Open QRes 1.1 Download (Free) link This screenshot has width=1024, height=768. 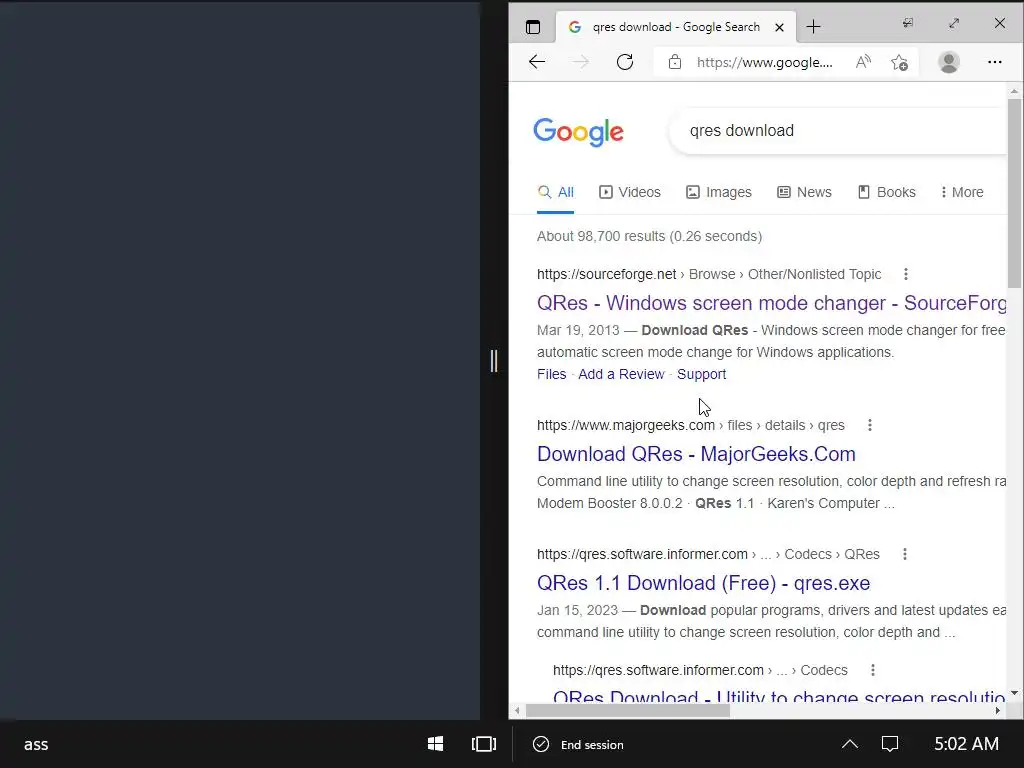click(703, 583)
